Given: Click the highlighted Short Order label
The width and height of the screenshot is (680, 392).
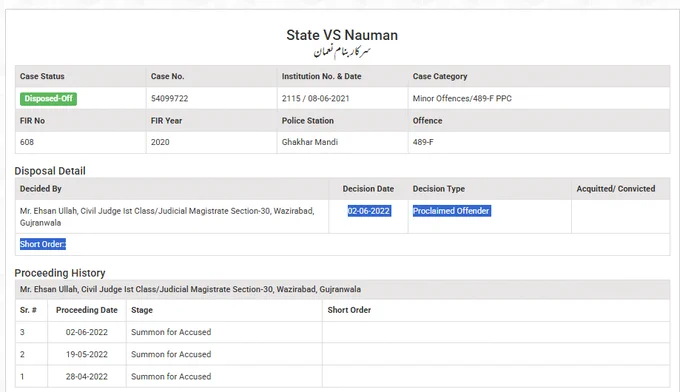Looking at the screenshot, I should coord(43,244).
